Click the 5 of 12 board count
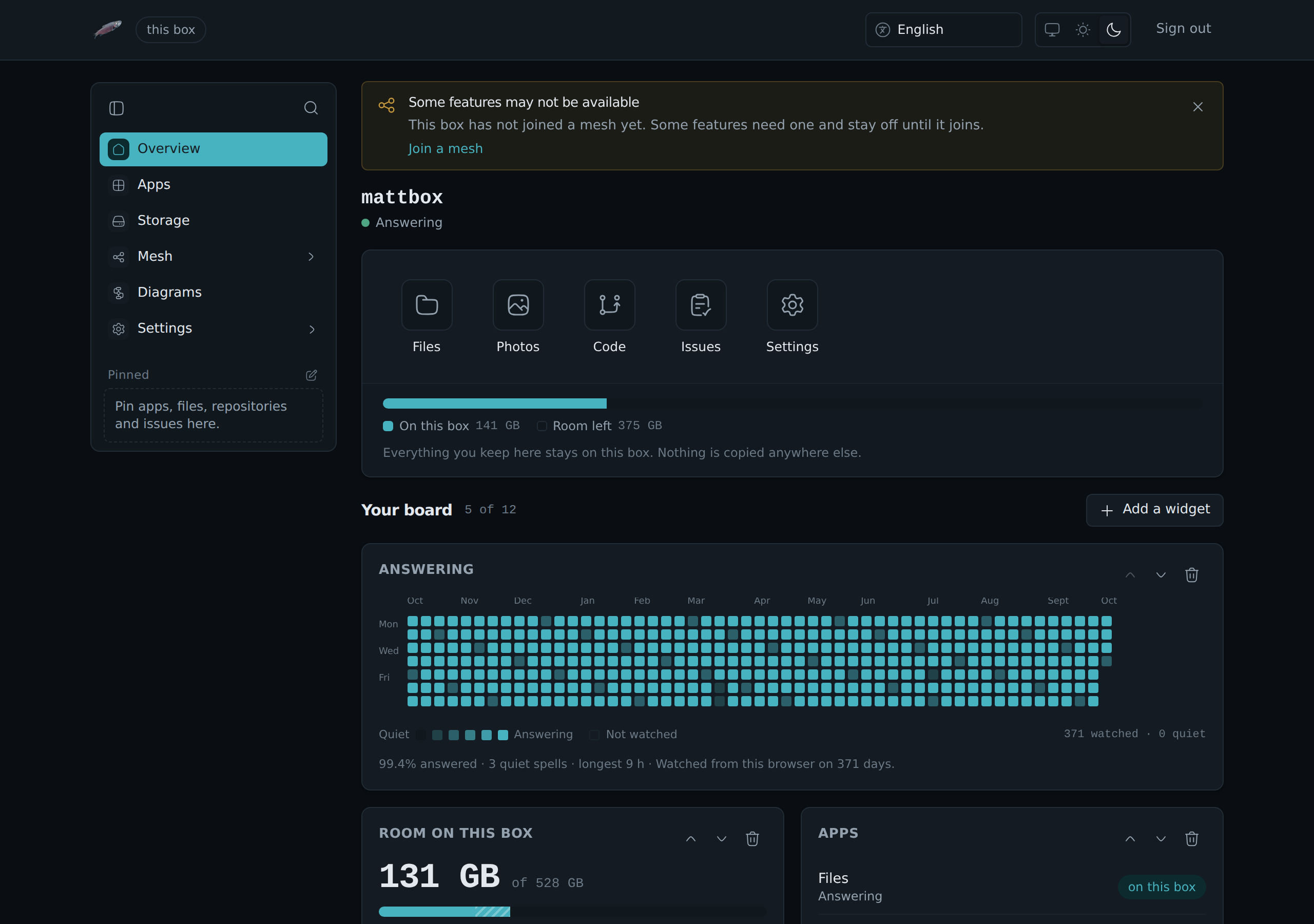 (x=490, y=510)
